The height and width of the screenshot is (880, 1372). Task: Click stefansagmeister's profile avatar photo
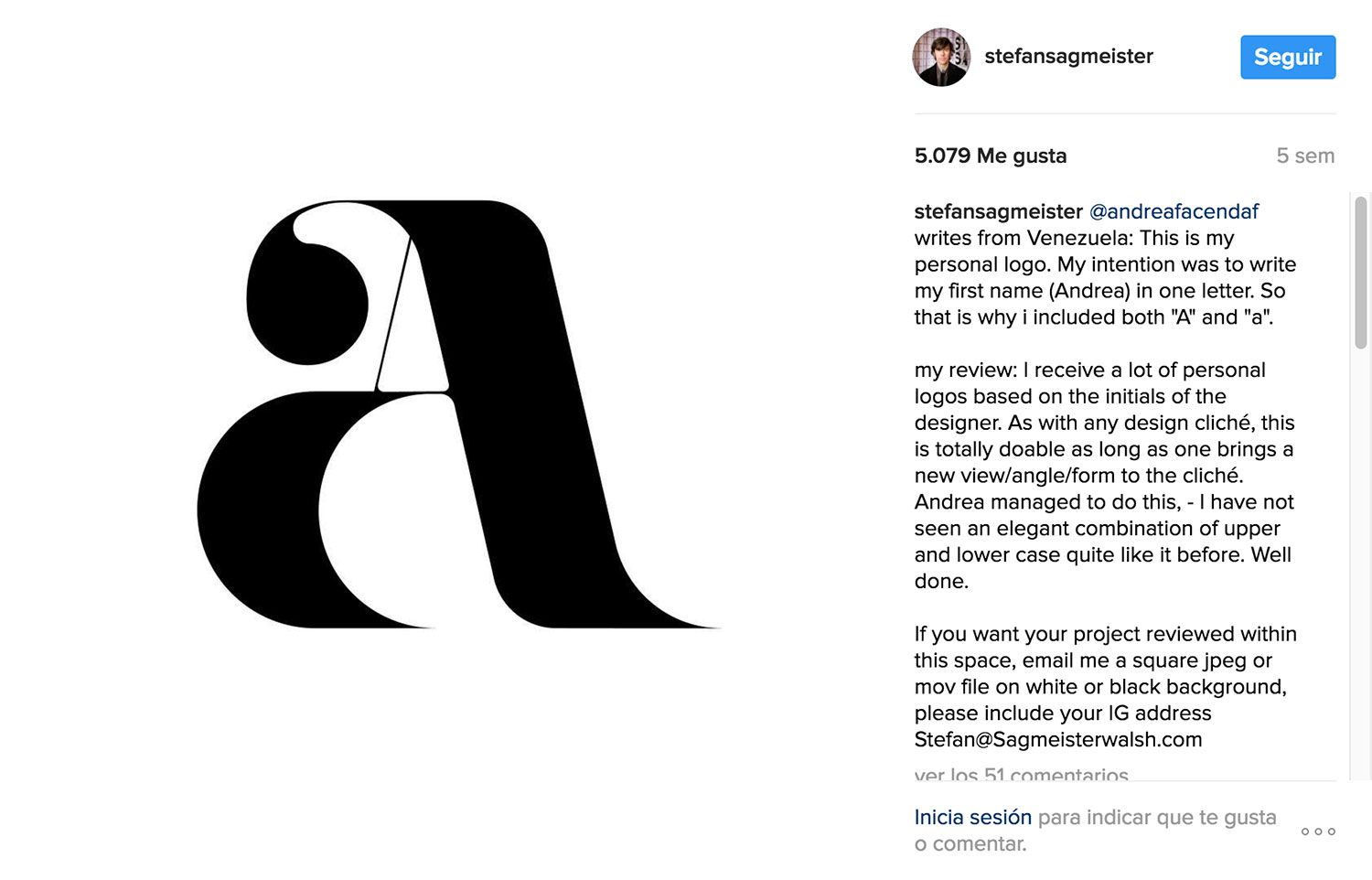click(941, 58)
